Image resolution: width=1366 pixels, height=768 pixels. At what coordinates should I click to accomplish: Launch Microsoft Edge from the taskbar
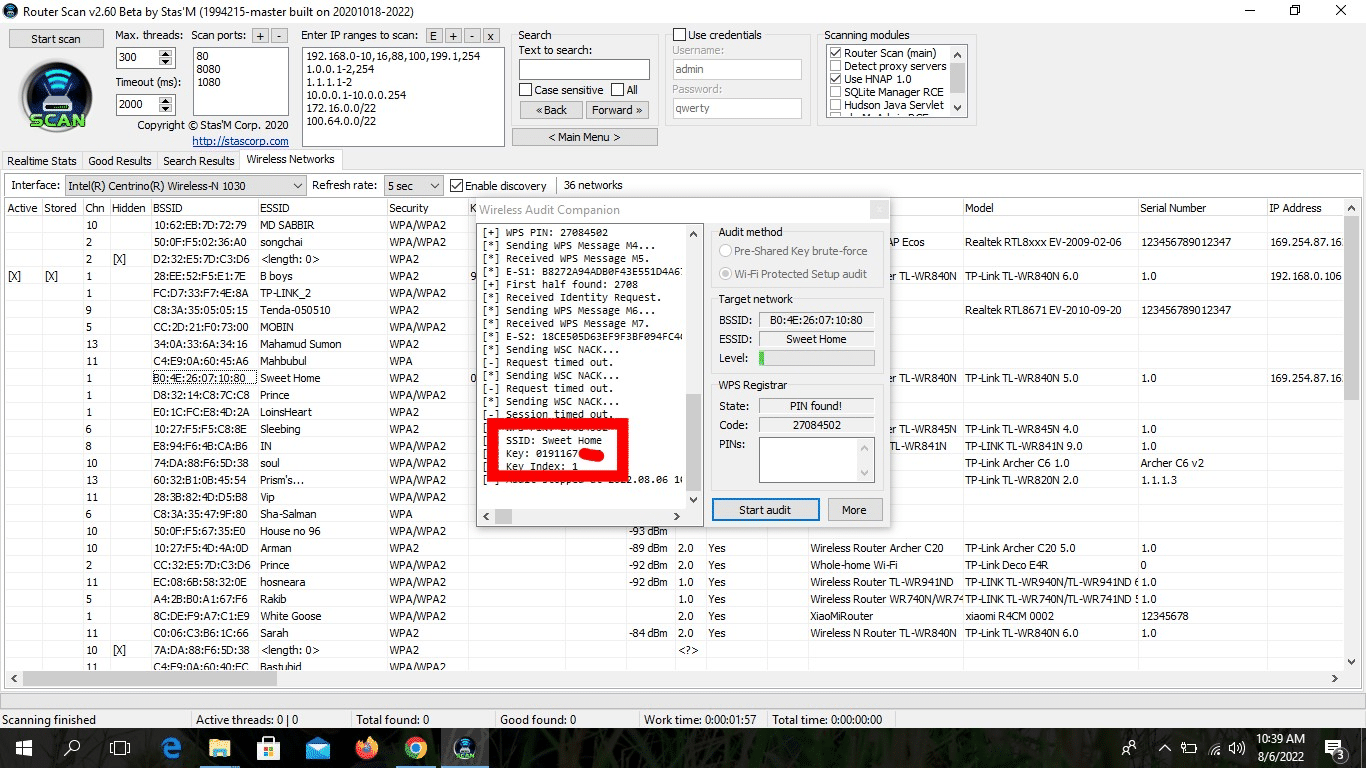171,748
